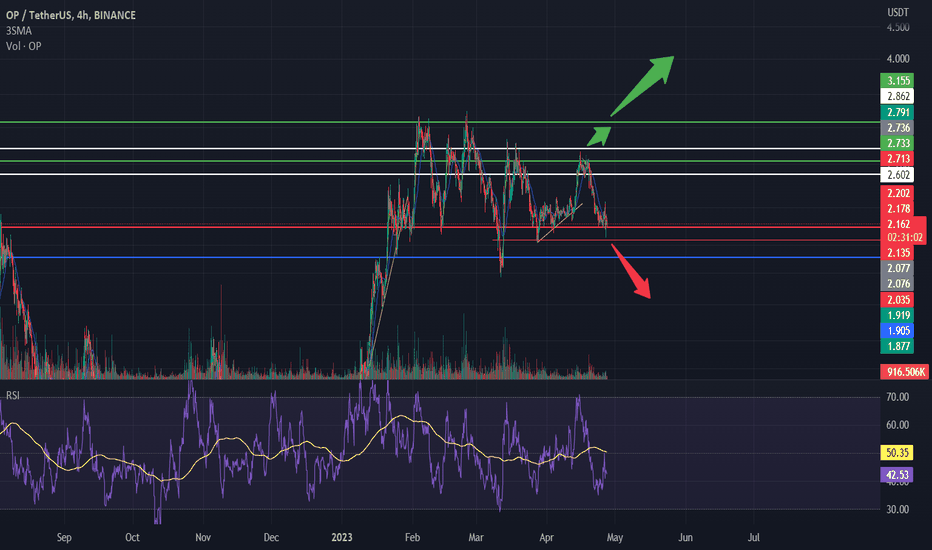
Task: Select the 3SMA indicator legend
Action: coord(19,31)
